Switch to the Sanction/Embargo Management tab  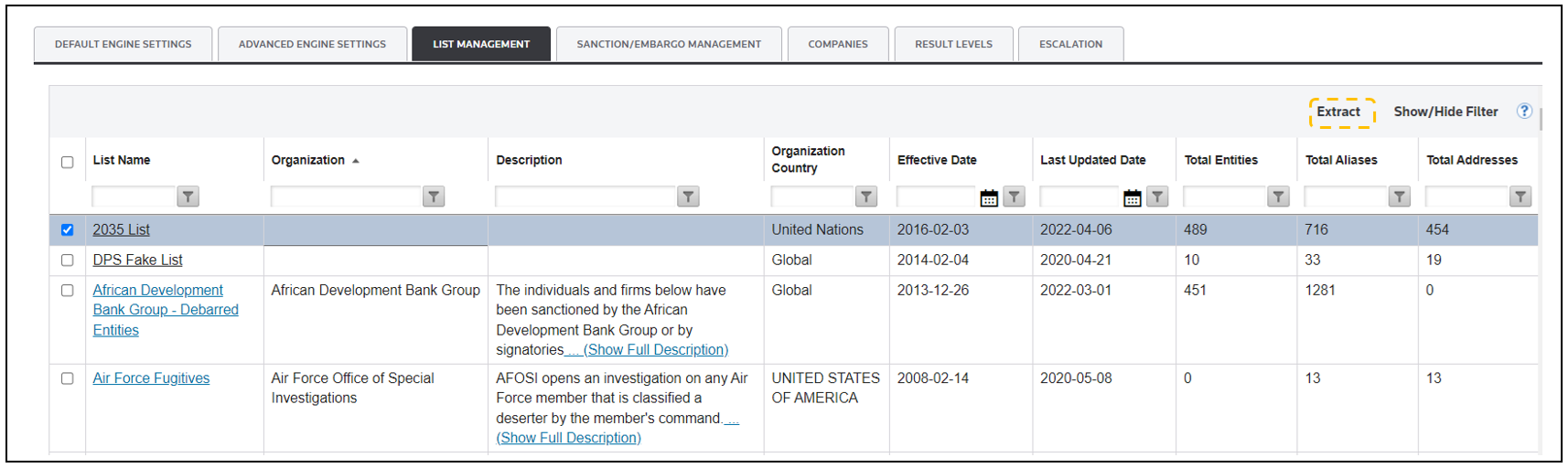[x=669, y=44]
